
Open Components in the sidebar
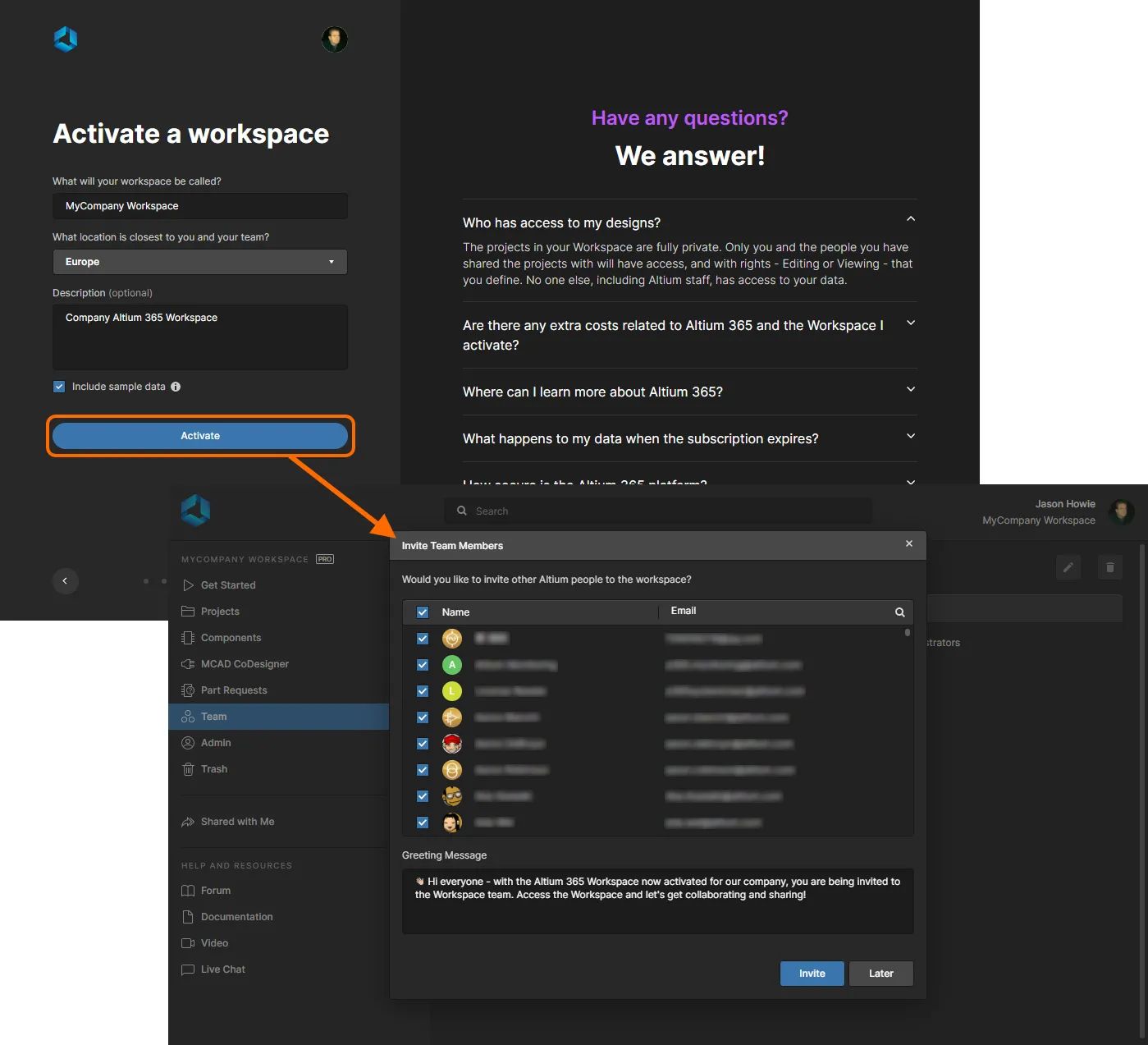[x=231, y=638]
